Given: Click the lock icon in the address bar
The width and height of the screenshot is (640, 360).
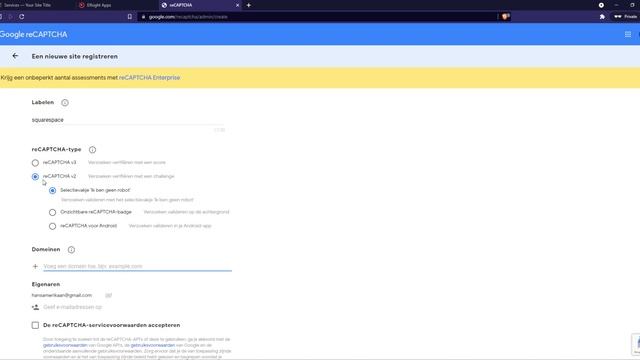Looking at the screenshot, I should point(143,17).
